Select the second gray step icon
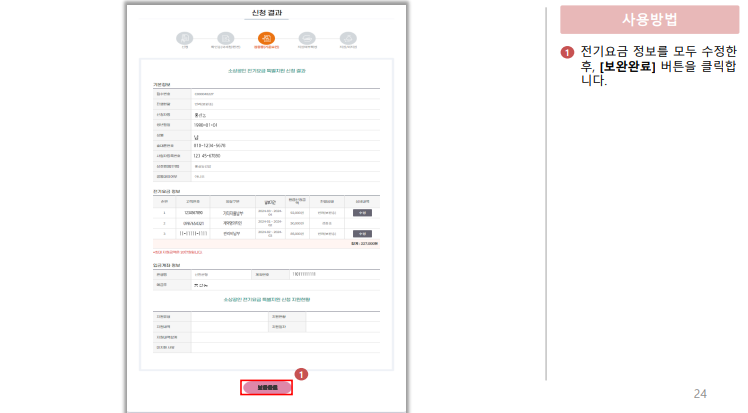Screen dimensions: 748x413 point(226,38)
